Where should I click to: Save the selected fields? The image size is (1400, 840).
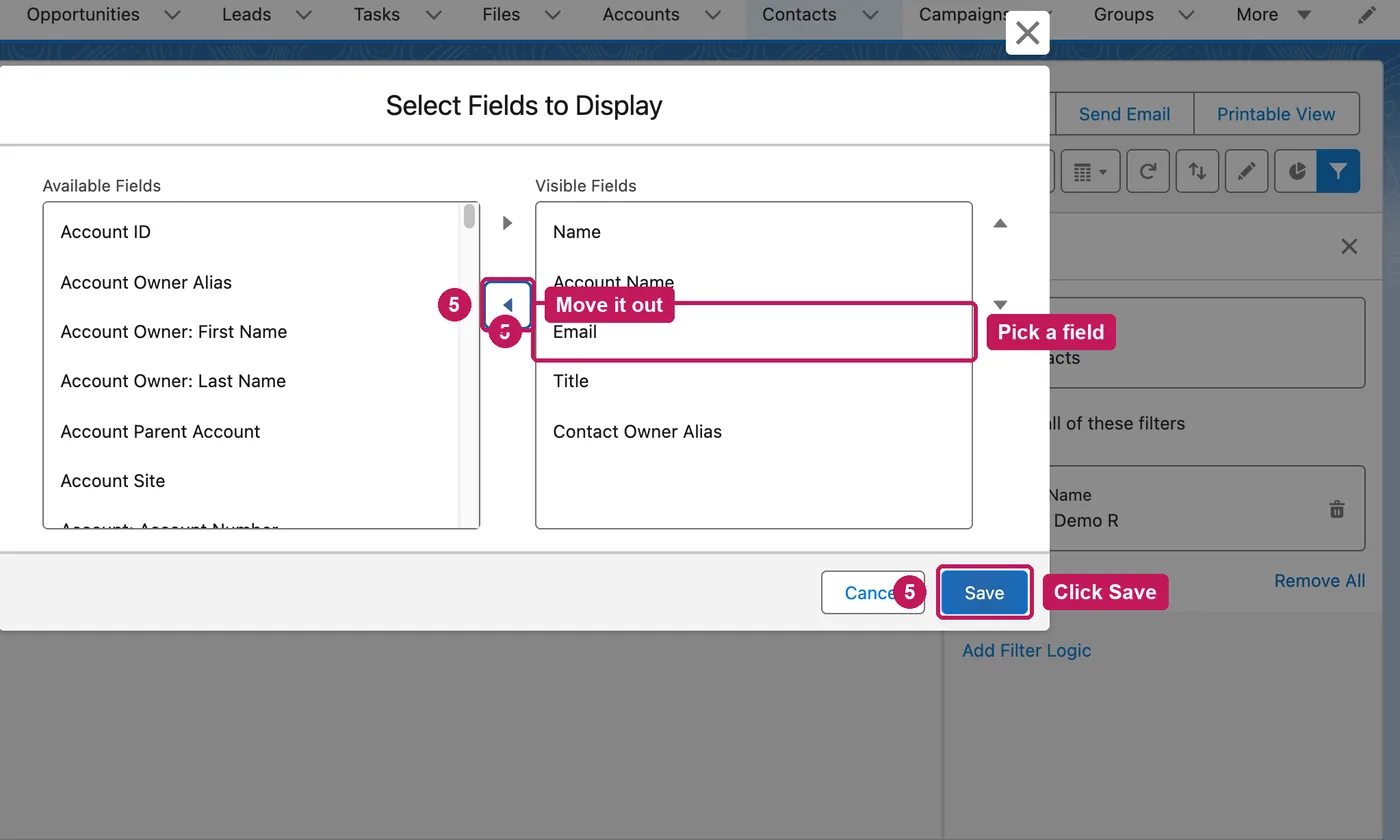[984, 593]
